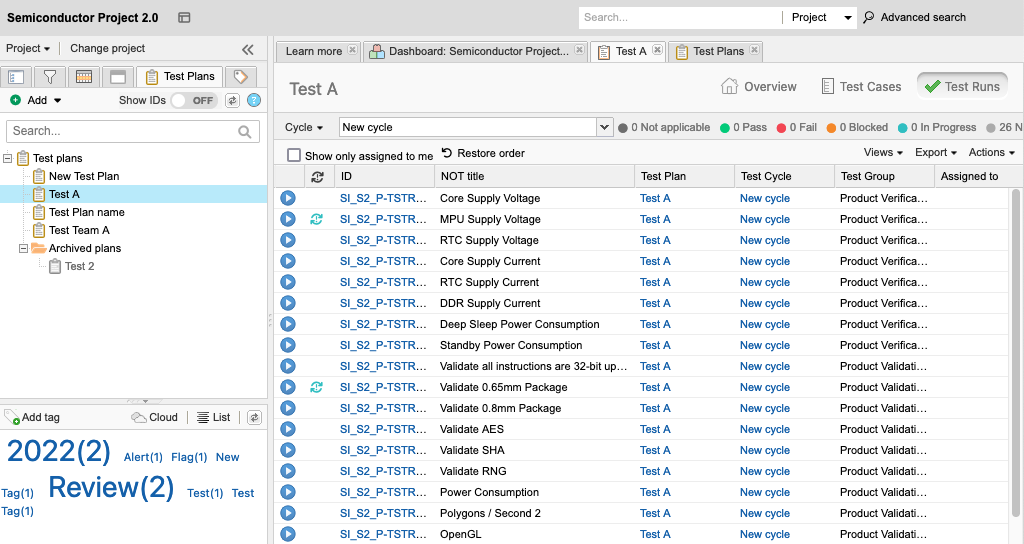Image resolution: width=1024 pixels, height=544 pixels.
Task: Close the Test Plans tab
Action: [754, 50]
